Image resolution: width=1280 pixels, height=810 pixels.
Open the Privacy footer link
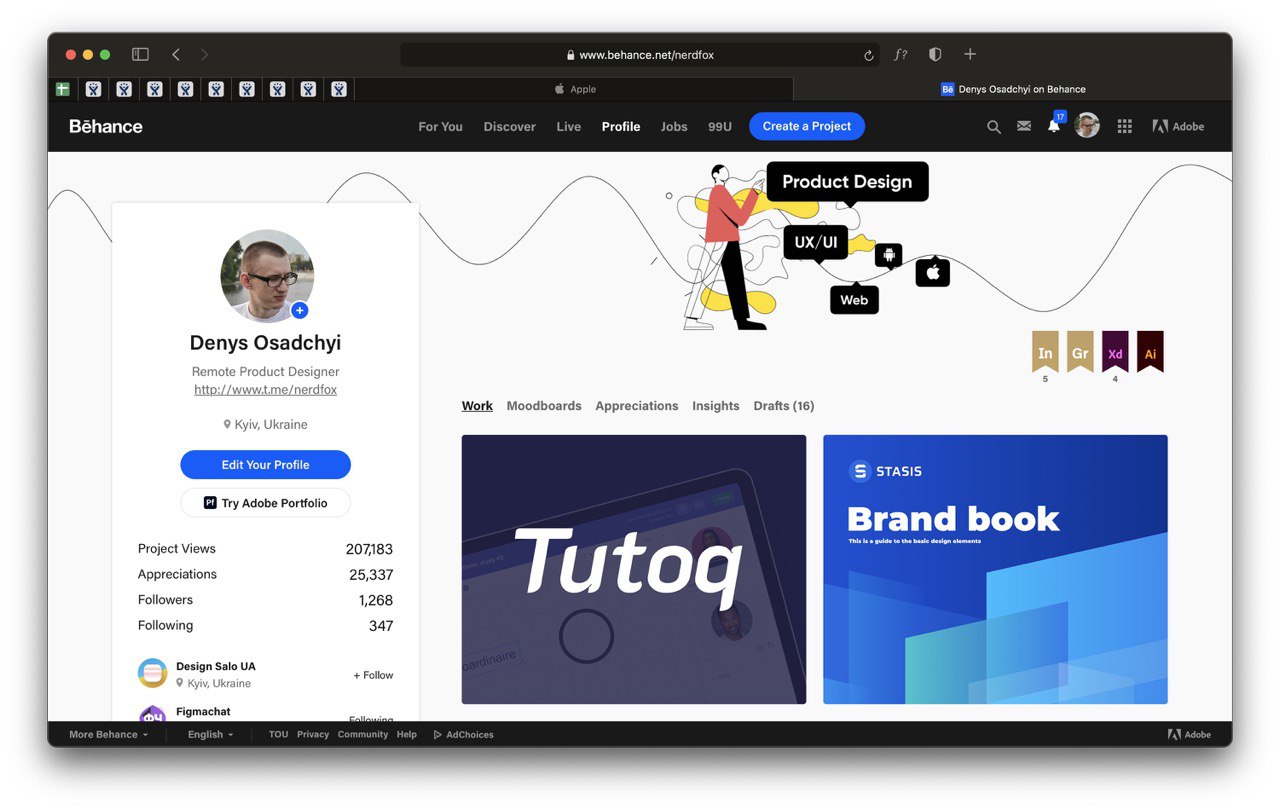313,735
